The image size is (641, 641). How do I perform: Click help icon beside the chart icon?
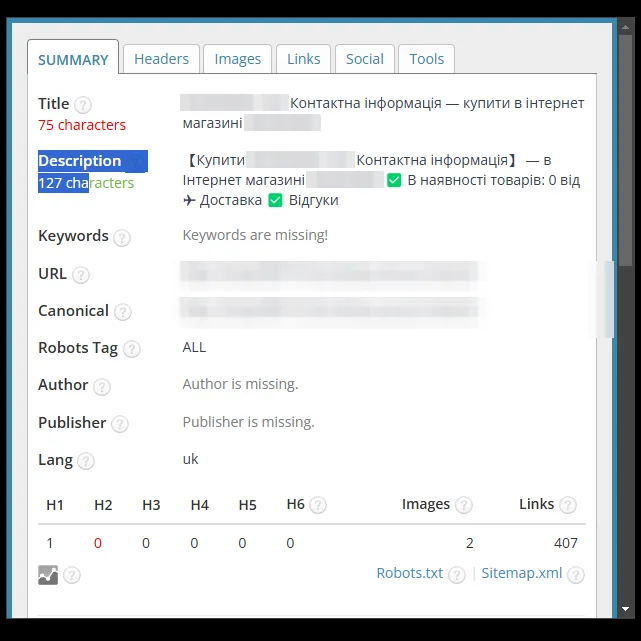click(x=72, y=575)
